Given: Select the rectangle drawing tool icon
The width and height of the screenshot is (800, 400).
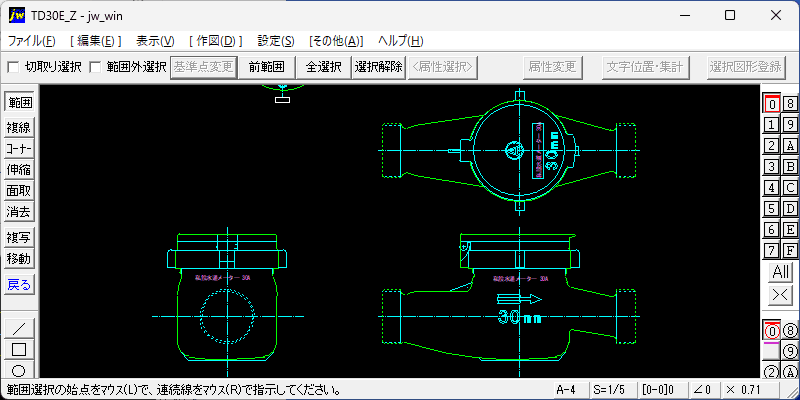Looking at the screenshot, I should (19, 349).
